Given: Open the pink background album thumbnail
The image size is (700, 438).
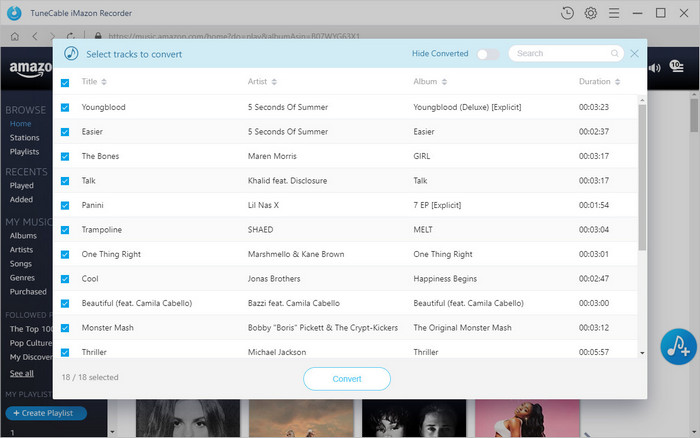Looking at the screenshot, I should coord(527,418).
